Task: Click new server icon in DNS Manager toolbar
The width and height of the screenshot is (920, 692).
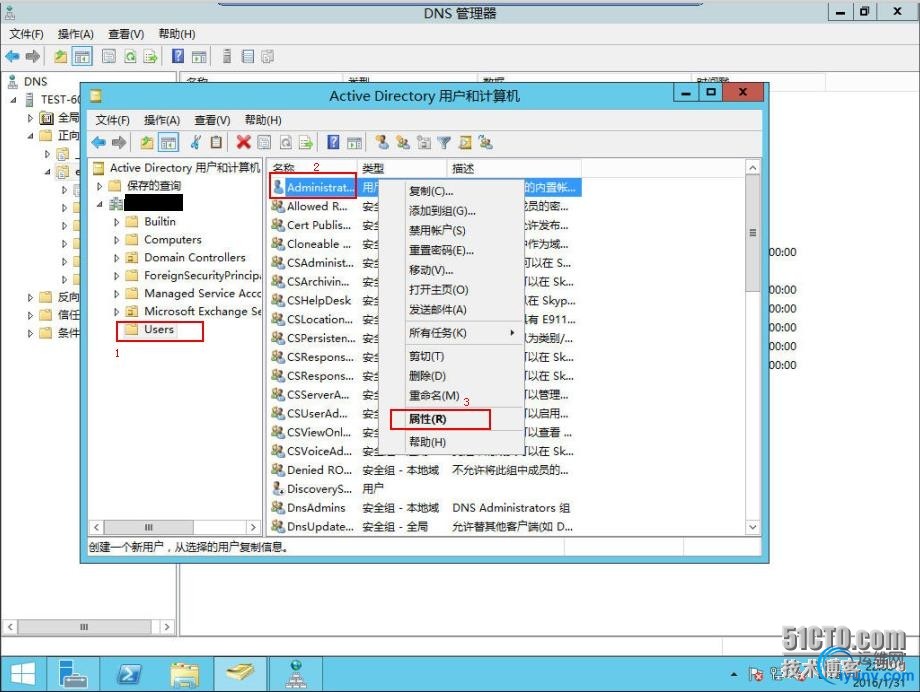Action: [227, 56]
